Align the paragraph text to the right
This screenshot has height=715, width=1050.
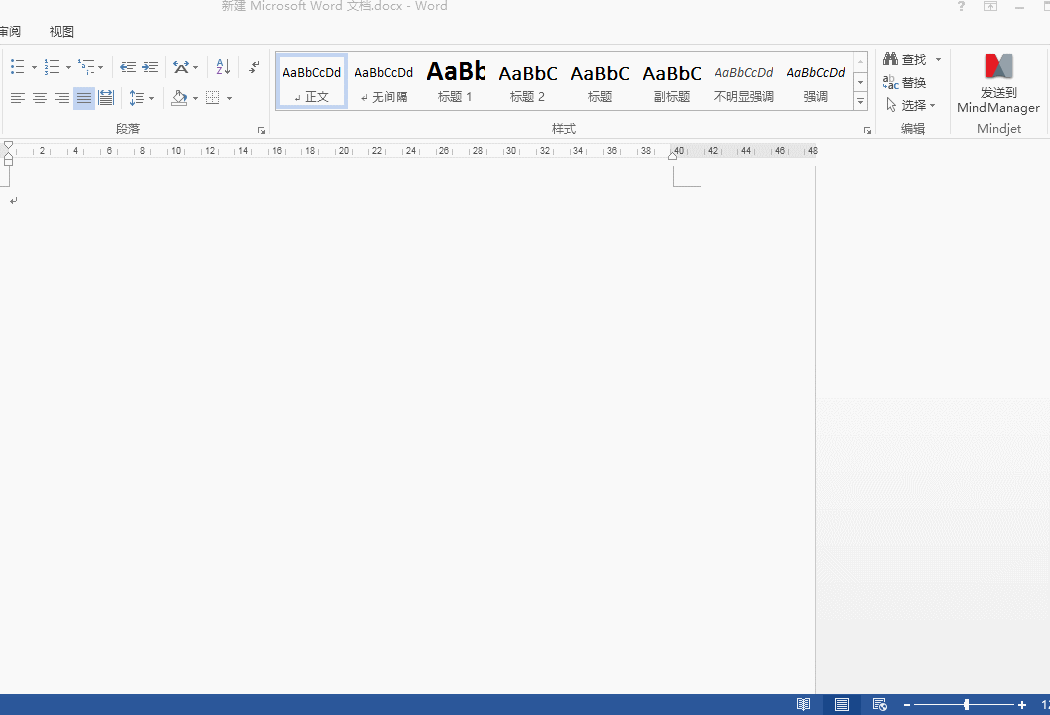pyautogui.click(x=62, y=98)
